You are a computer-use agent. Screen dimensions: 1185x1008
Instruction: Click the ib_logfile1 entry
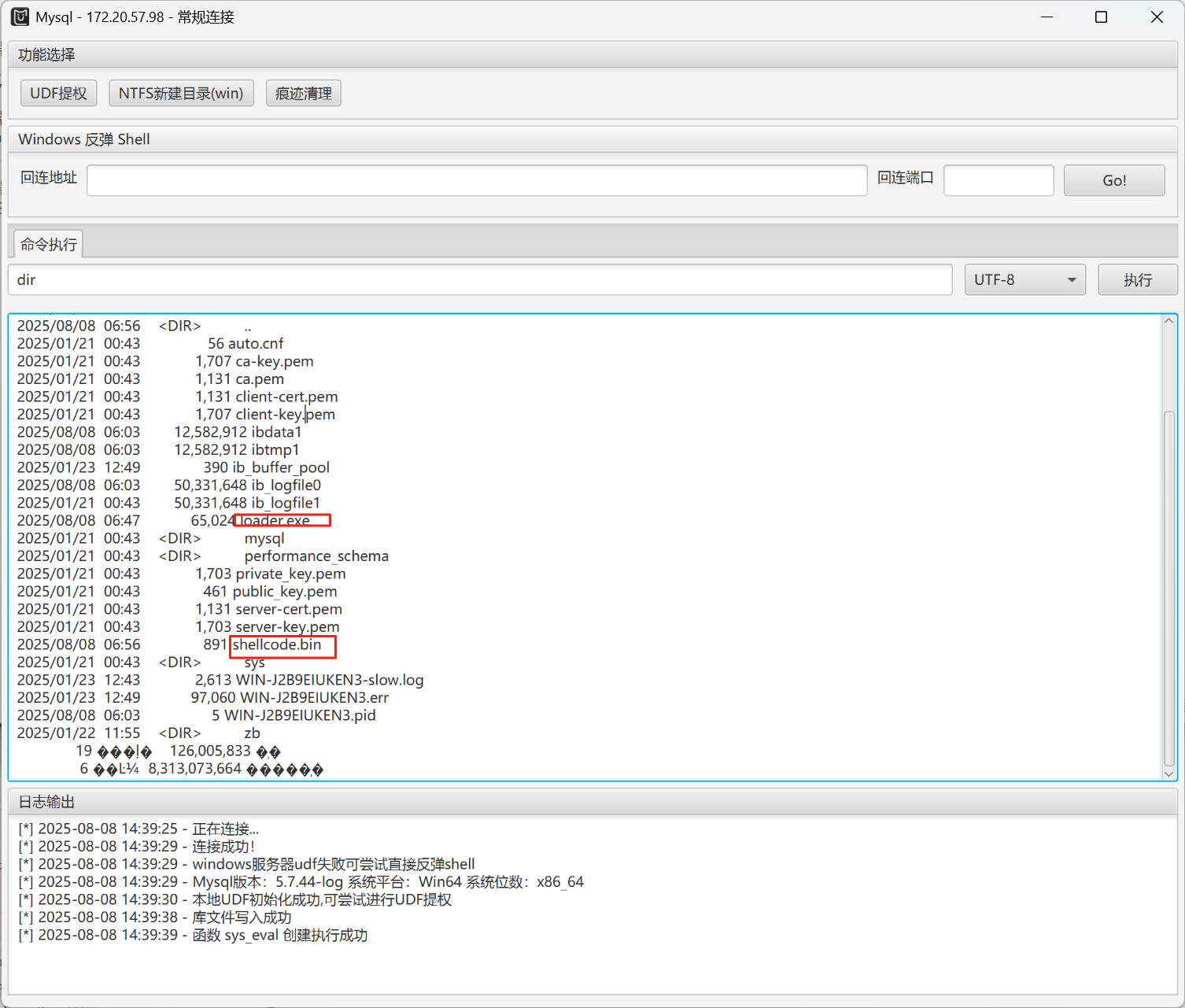286,503
